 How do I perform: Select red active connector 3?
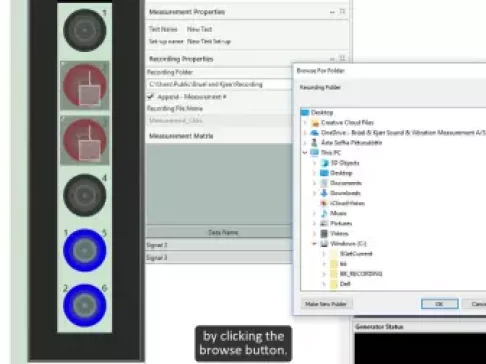pos(85,140)
